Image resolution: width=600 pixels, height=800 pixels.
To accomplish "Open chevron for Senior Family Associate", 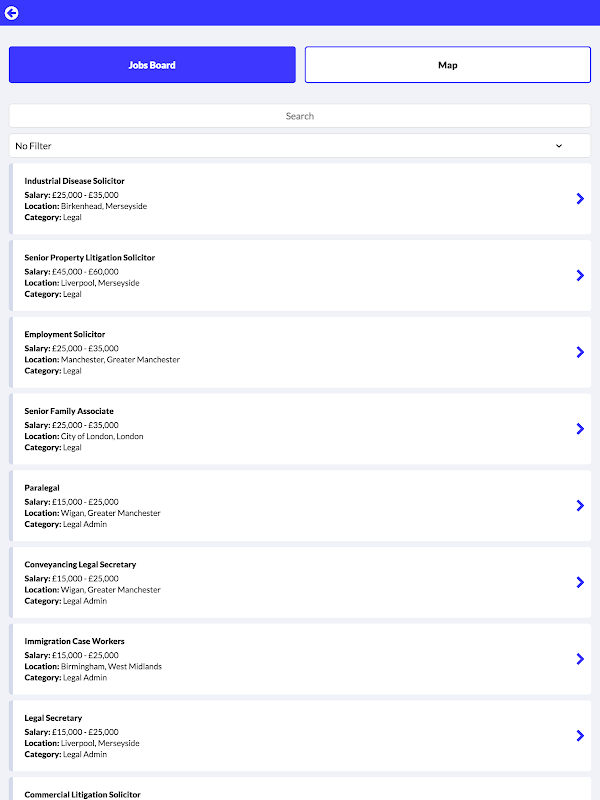I will (x=580, y=429).
